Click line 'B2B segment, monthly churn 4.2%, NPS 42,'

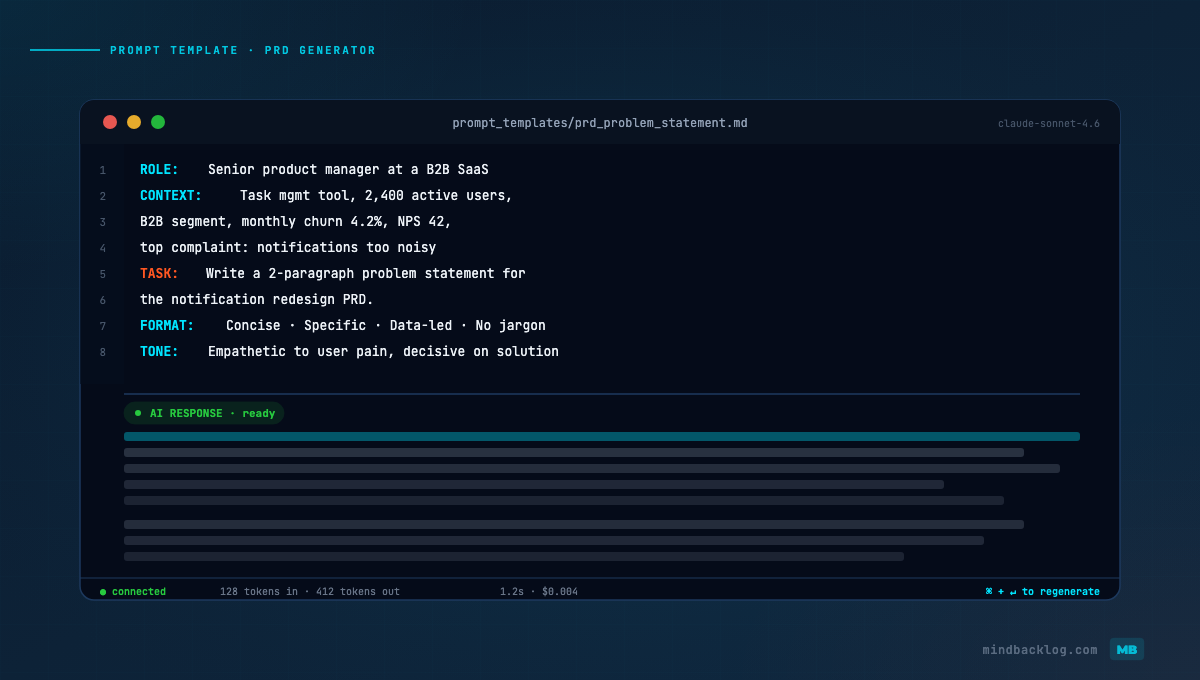pos(296,222)
